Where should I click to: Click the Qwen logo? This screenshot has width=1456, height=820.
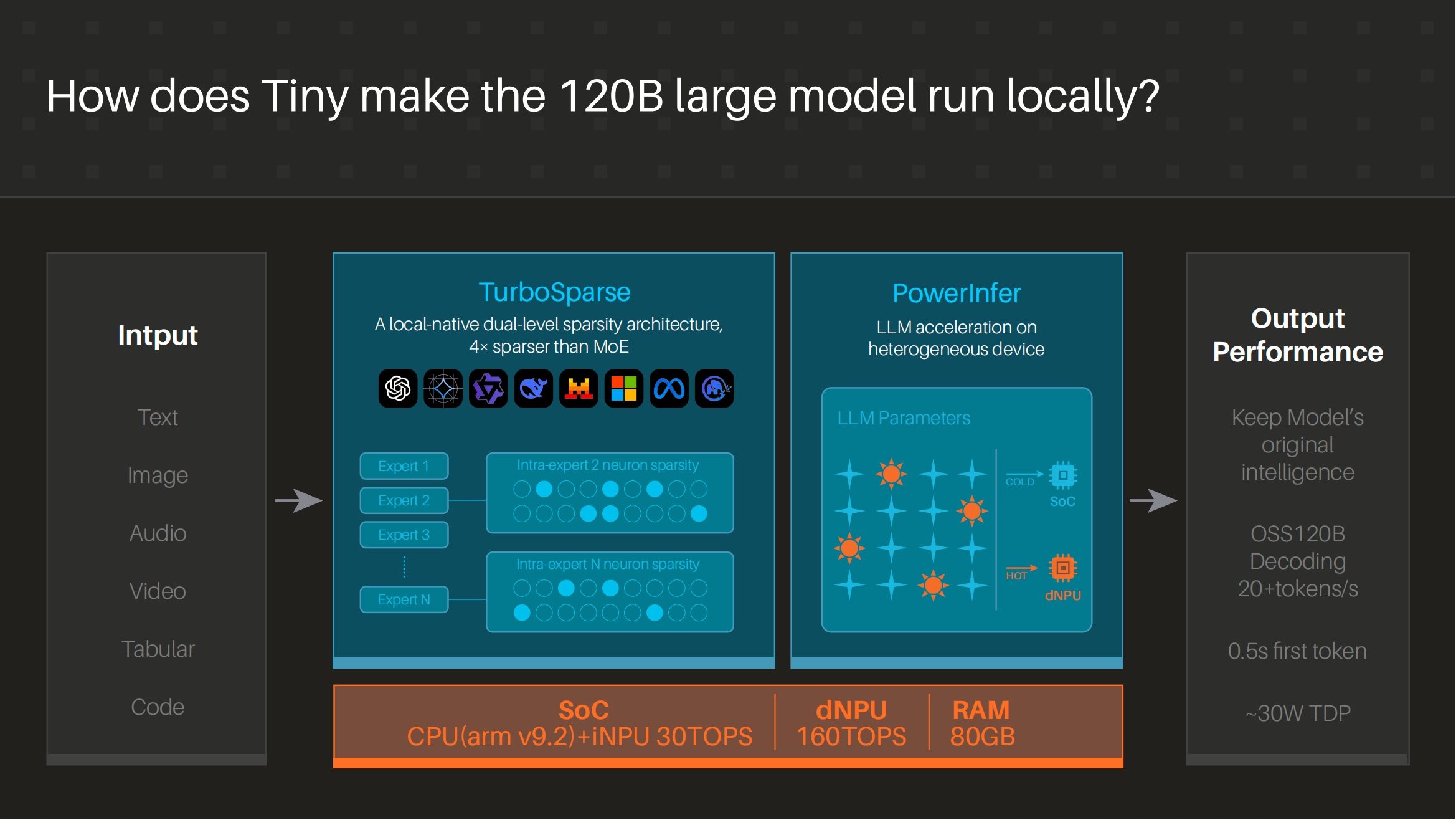coord(489,389)
